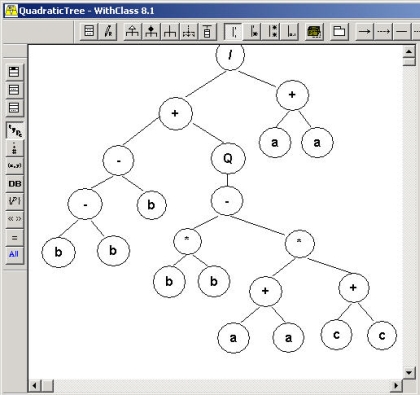420x395 pixels.
Task: Click the yellow-green chest icon in toolbar
Action: (314, 32)
